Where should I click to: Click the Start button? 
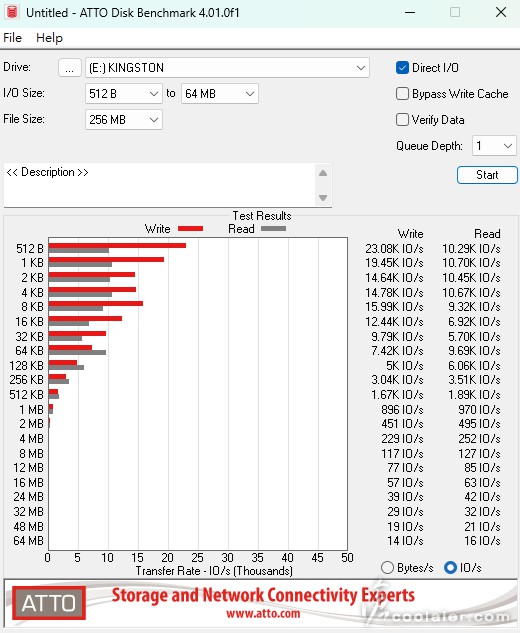click(x=487, y=175)
